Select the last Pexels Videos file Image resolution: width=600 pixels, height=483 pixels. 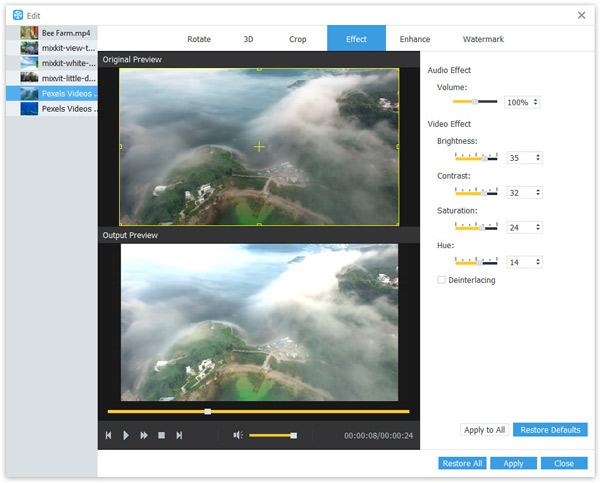[52, 109]
